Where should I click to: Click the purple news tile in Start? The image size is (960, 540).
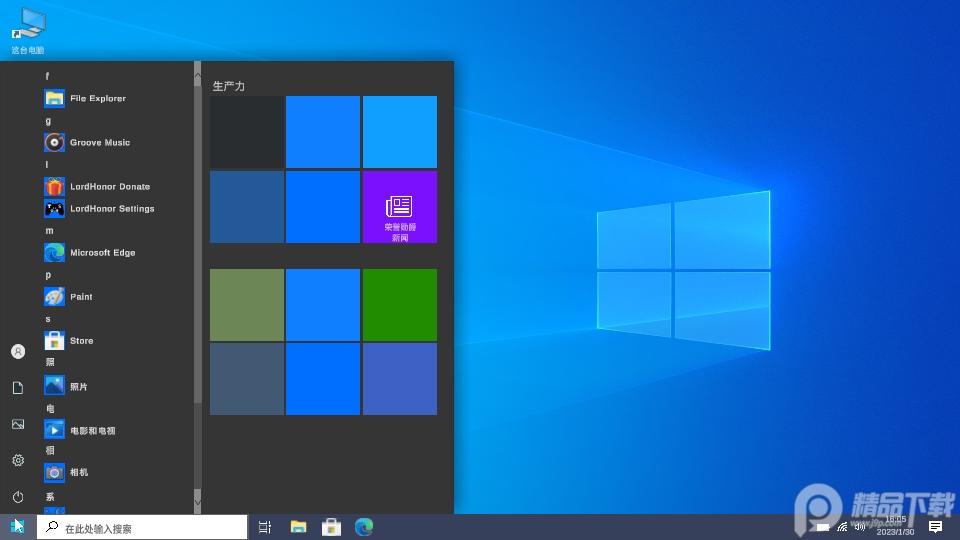(x=399, y=207)
